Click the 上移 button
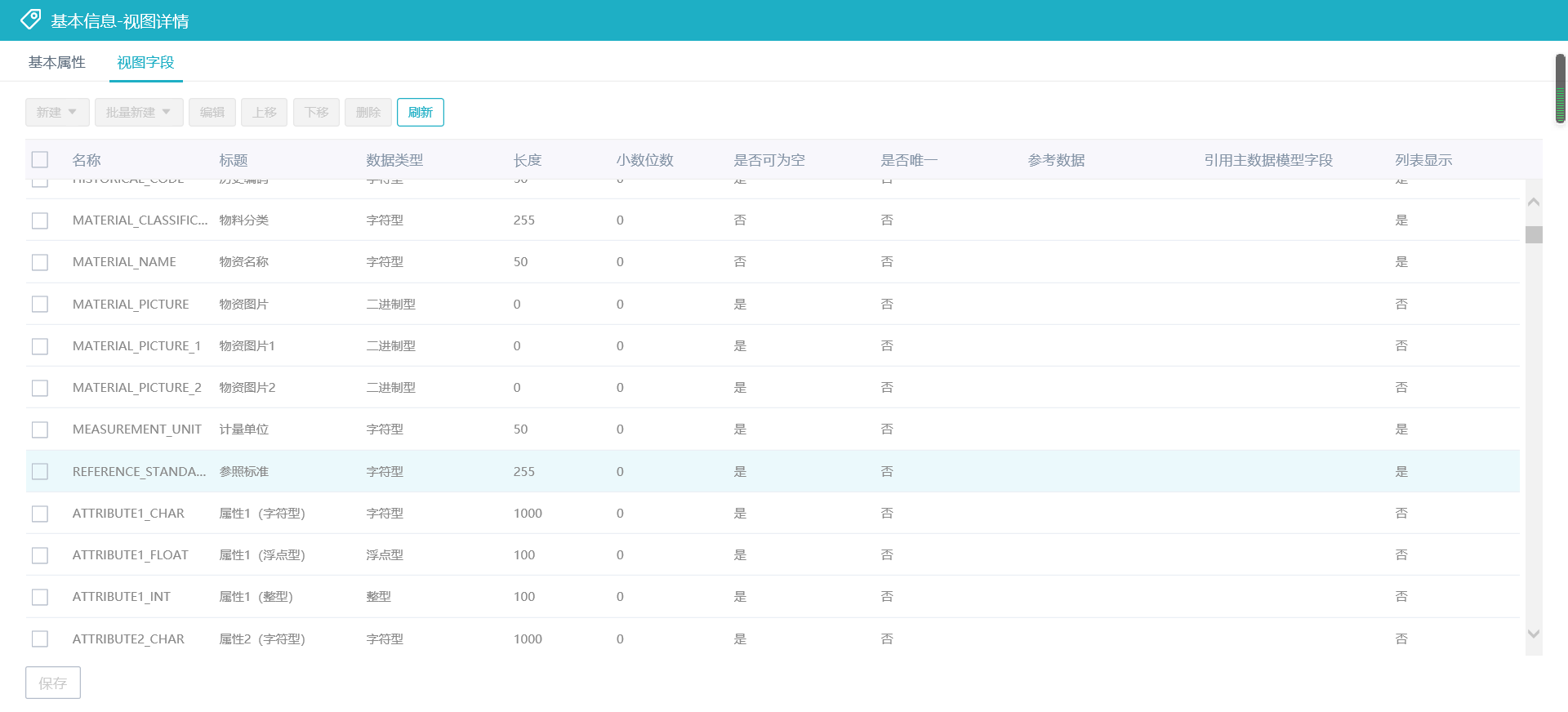The width and height of the screenshot is (1568, 712). click(264, 113)
